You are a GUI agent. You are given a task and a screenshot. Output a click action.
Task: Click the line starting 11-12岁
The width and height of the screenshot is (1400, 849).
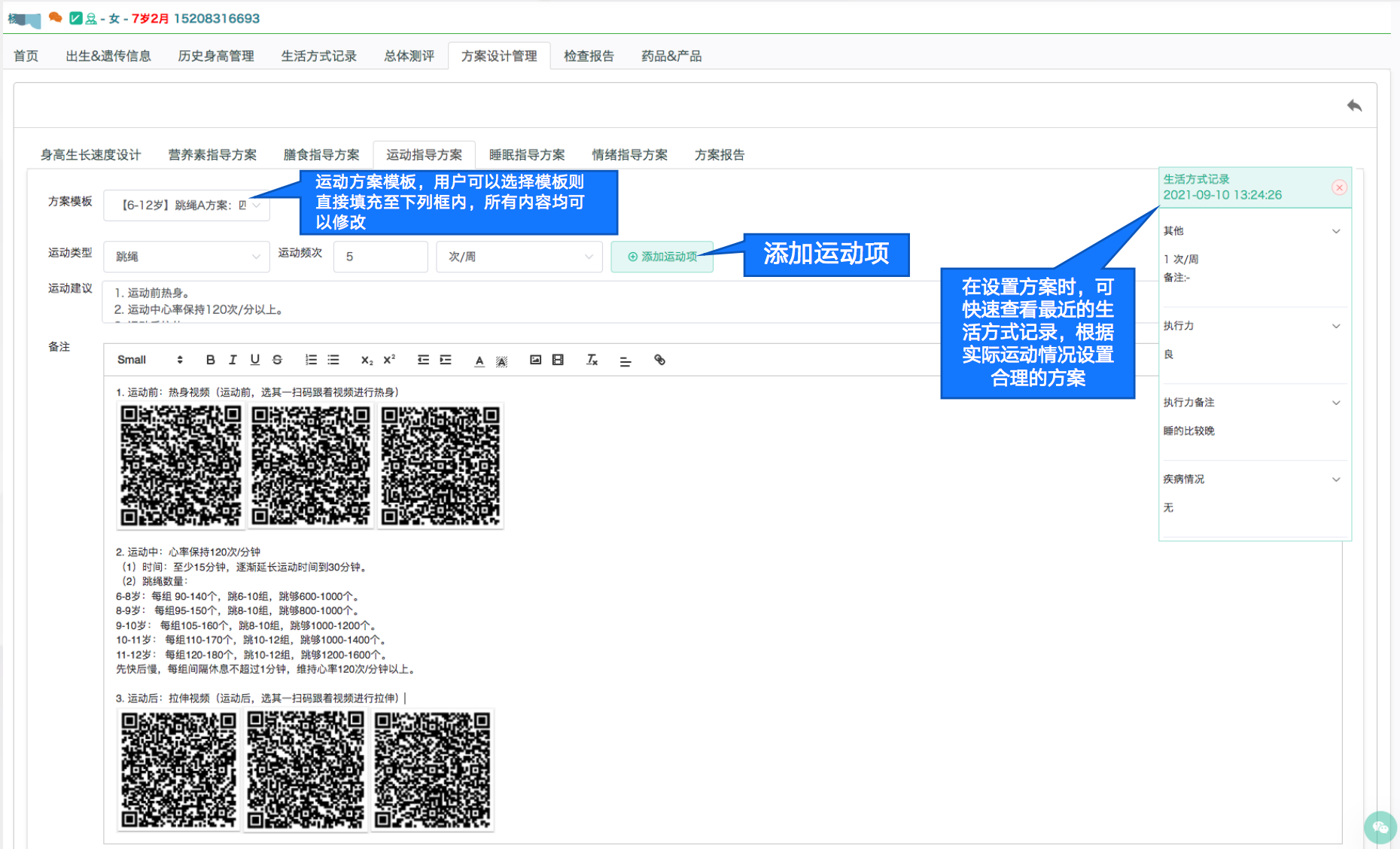click(253, 655)
